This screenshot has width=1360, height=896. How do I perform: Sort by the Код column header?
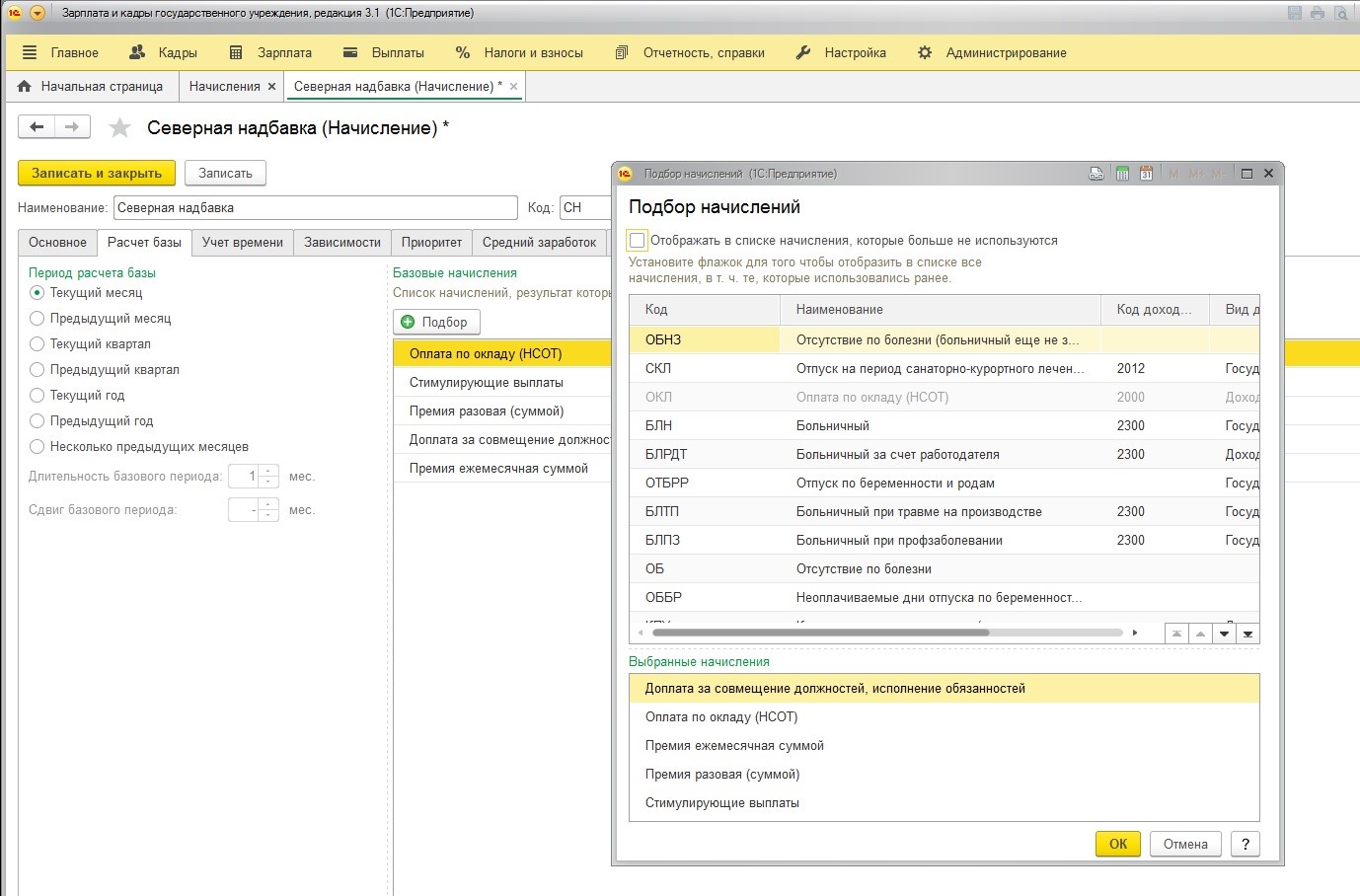(x=705, y=309)
